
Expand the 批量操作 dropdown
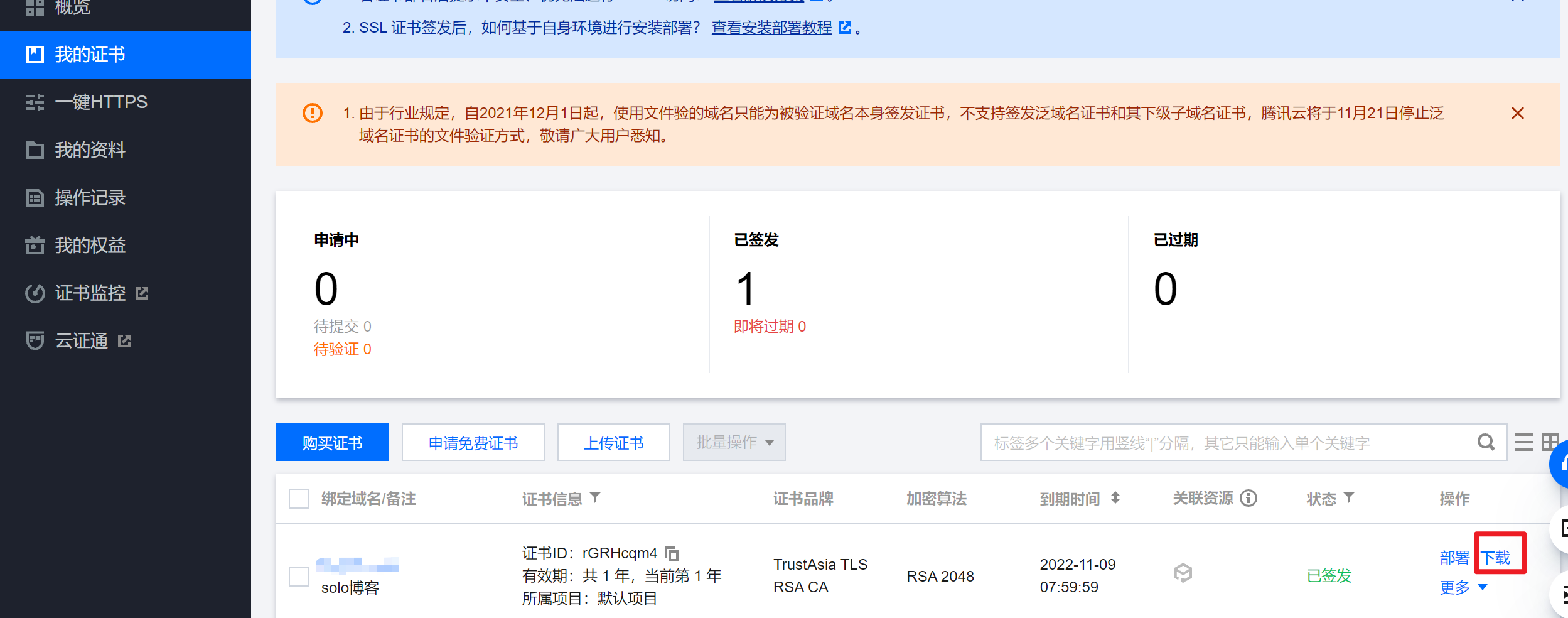pyautogui.click(x=734, y=442)
